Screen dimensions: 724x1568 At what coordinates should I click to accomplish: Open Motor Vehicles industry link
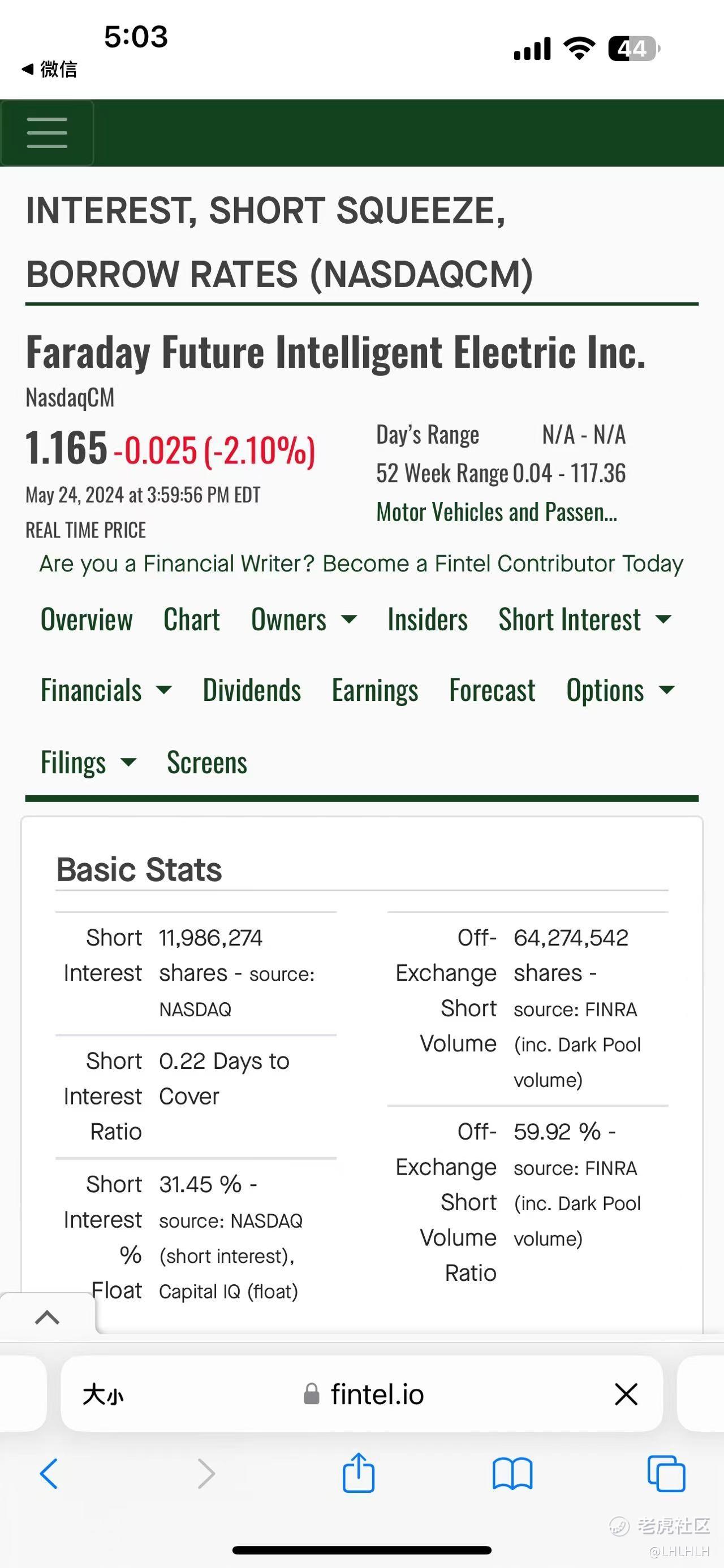point(496,512)
